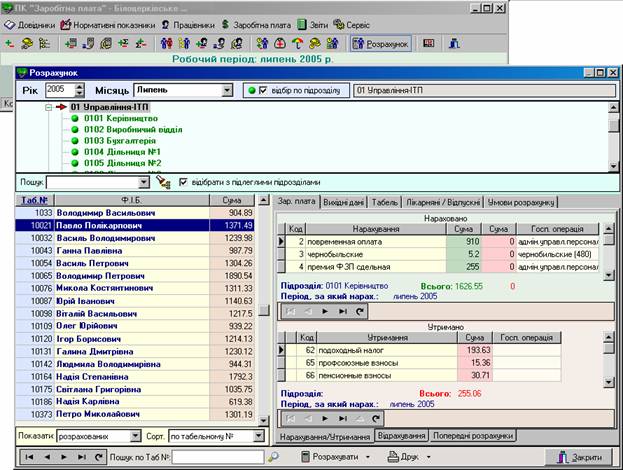Click the tree structure list toolbar icon
The image size is (623, 470).
(x=44, y=43)
